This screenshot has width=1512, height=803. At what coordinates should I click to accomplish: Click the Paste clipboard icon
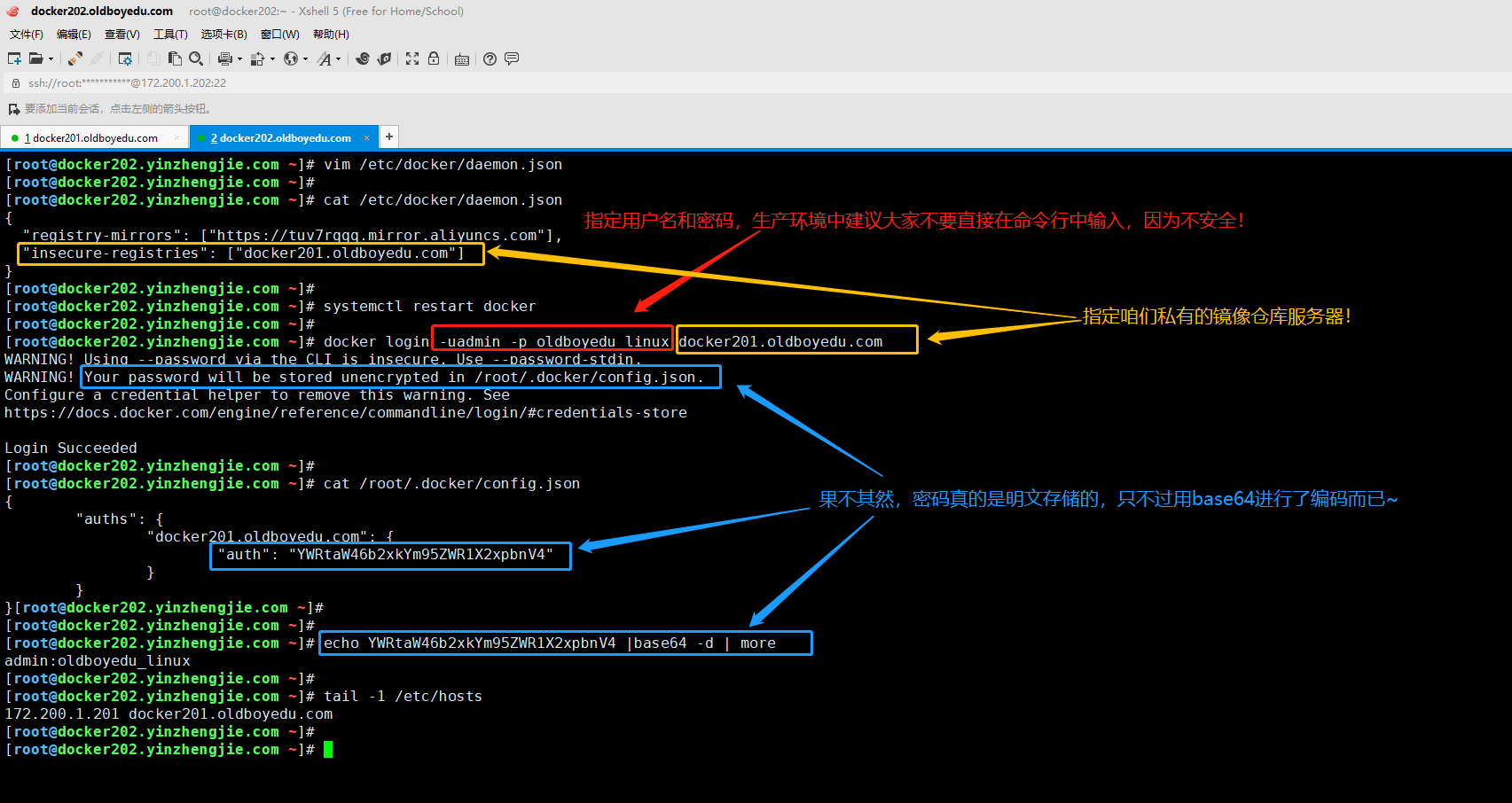175,58
